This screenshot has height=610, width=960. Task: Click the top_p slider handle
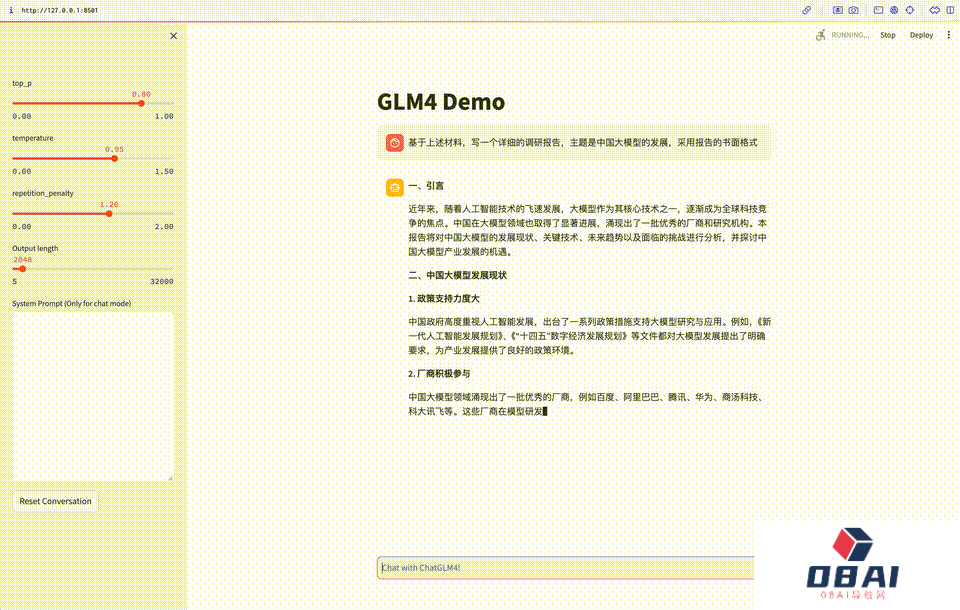pyautogui.click(x=141, y=103)
